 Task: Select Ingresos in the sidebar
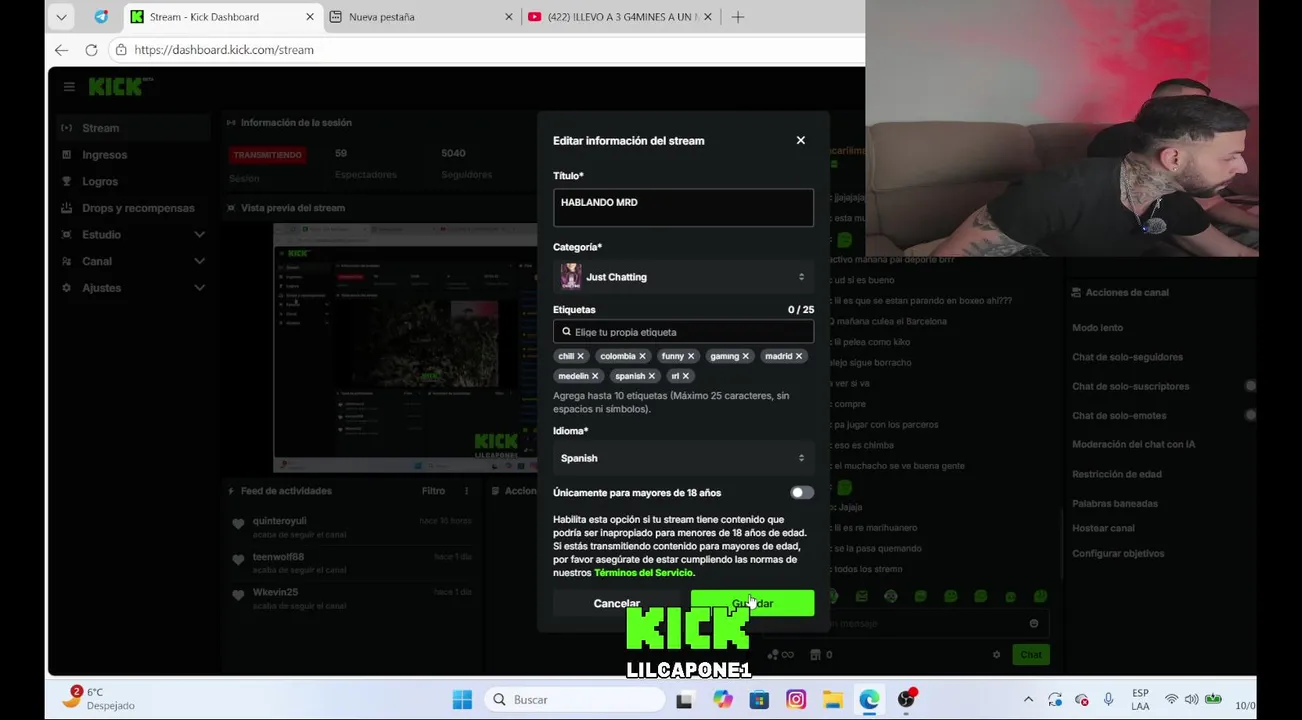132,155
